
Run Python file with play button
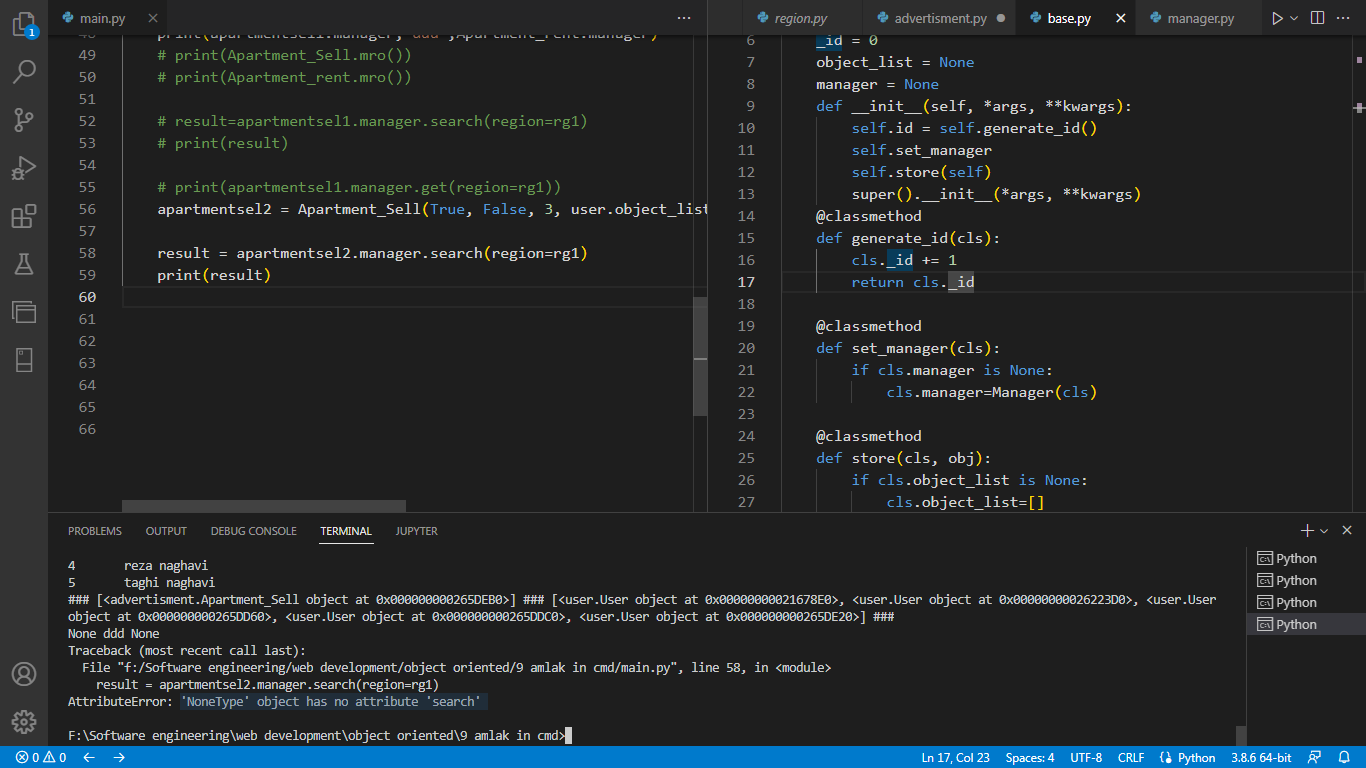tap(1277, 18)
